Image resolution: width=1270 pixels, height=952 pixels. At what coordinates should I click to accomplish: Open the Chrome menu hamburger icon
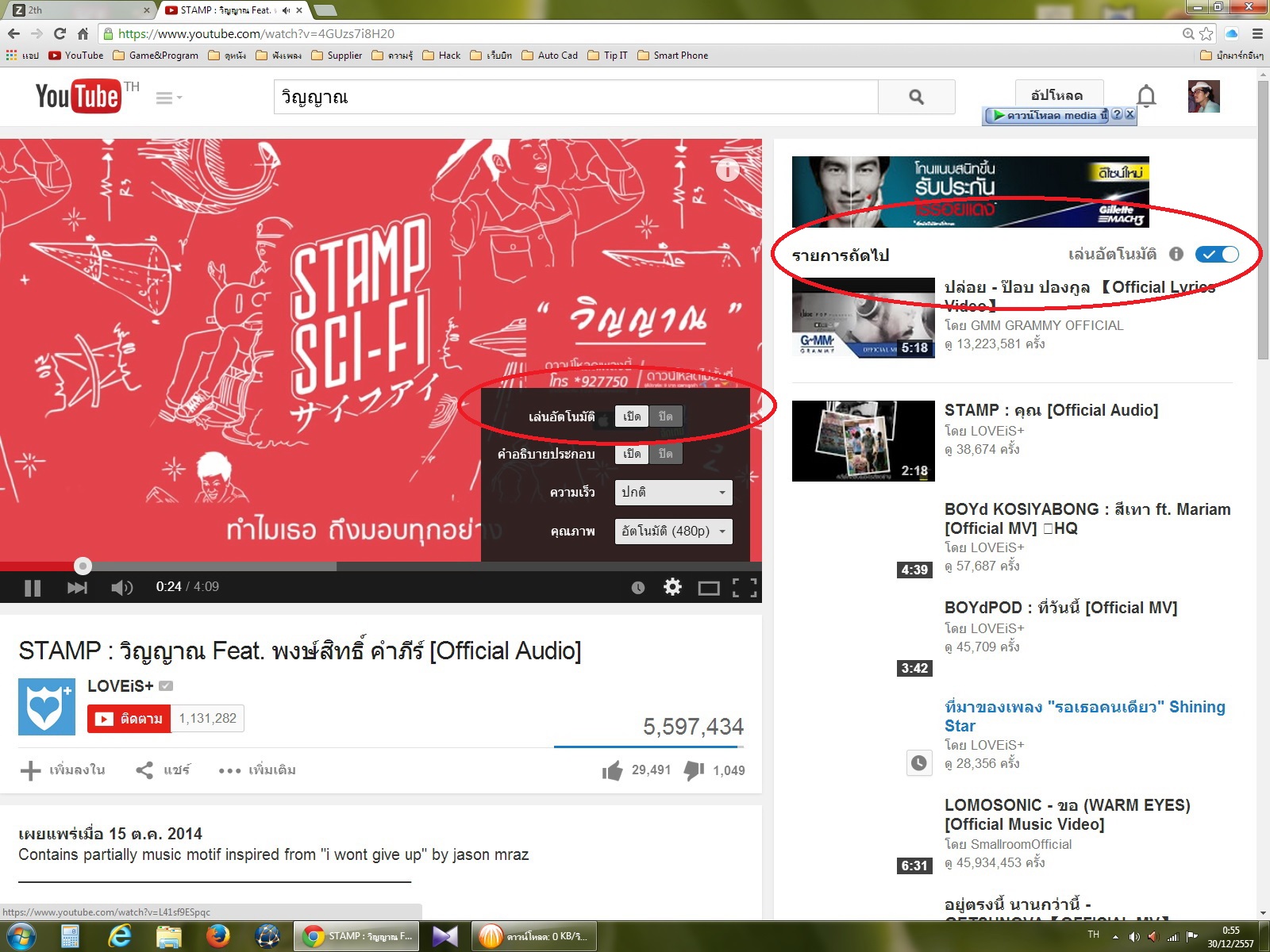point(1257,33)
